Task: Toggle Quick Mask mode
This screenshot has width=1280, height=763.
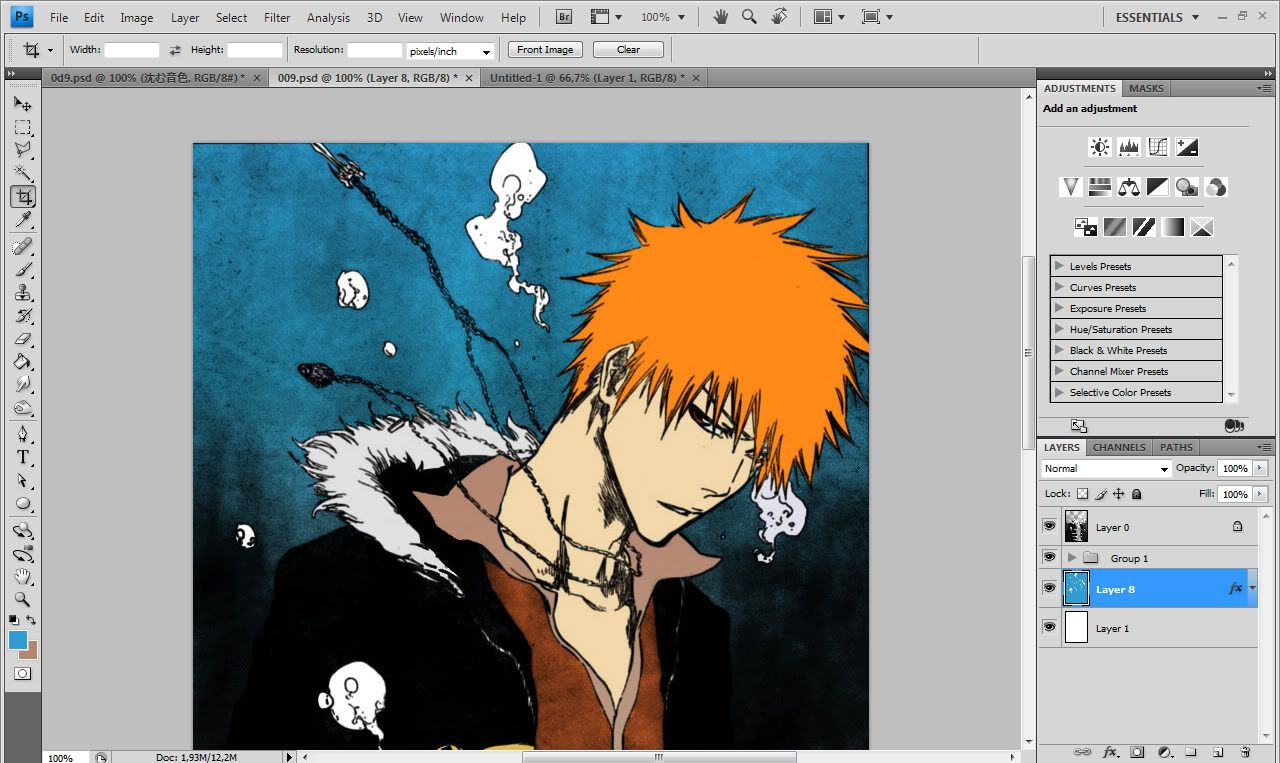Action: [22, 674]
